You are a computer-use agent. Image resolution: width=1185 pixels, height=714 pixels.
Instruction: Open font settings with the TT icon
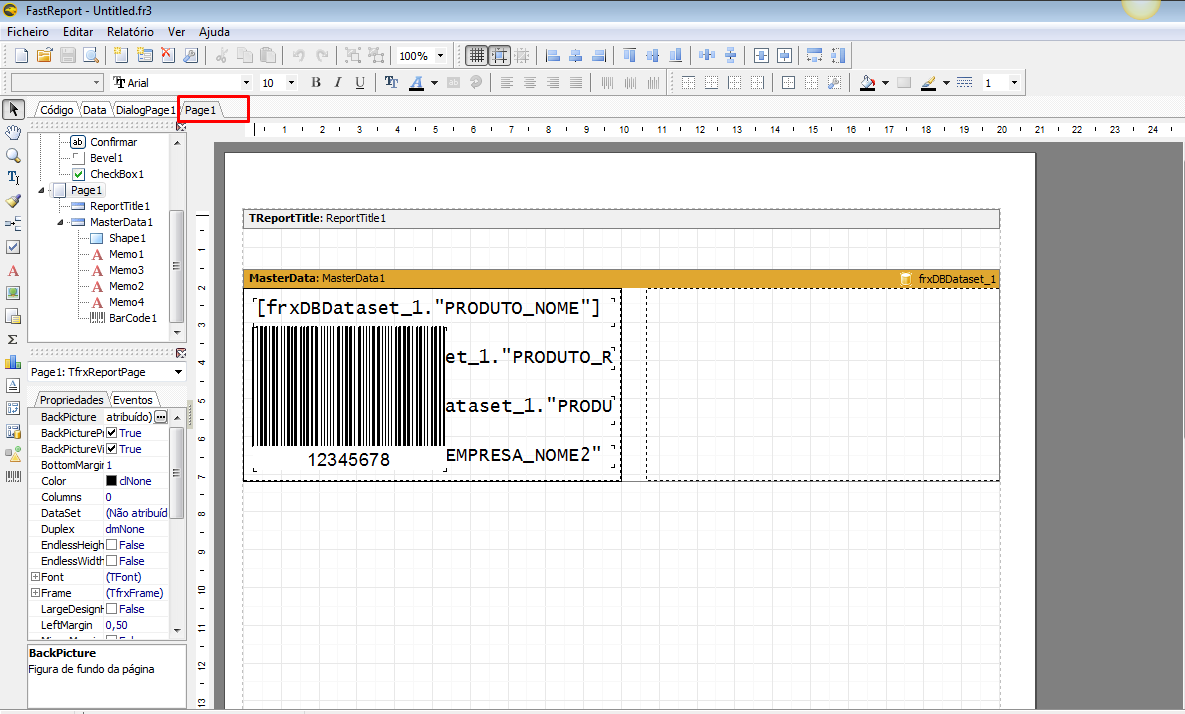pos(391,82)
